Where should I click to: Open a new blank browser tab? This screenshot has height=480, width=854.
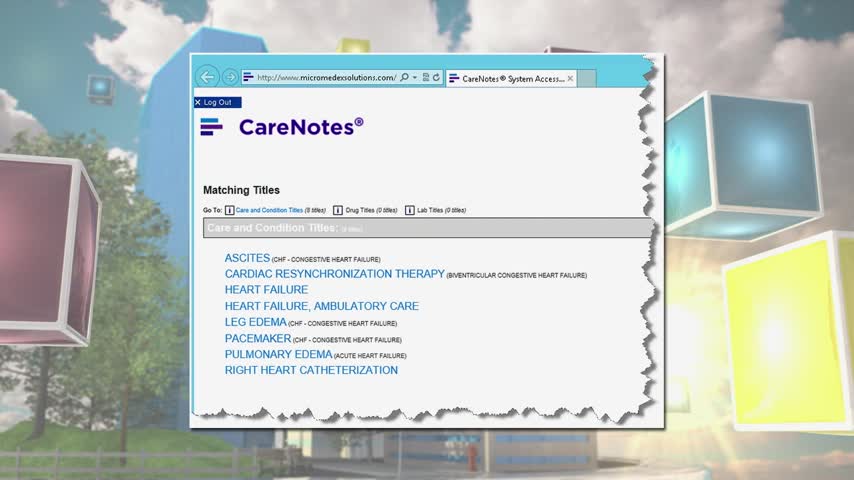(x=587, y=78)
